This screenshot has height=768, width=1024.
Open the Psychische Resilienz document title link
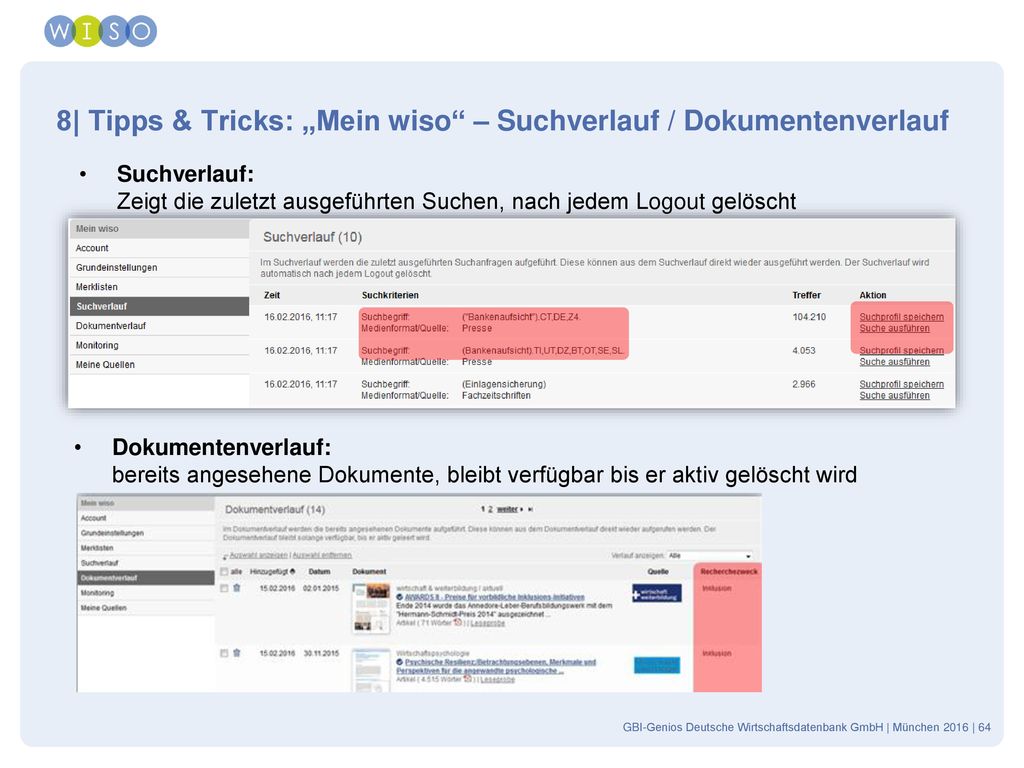pos(496,666)
